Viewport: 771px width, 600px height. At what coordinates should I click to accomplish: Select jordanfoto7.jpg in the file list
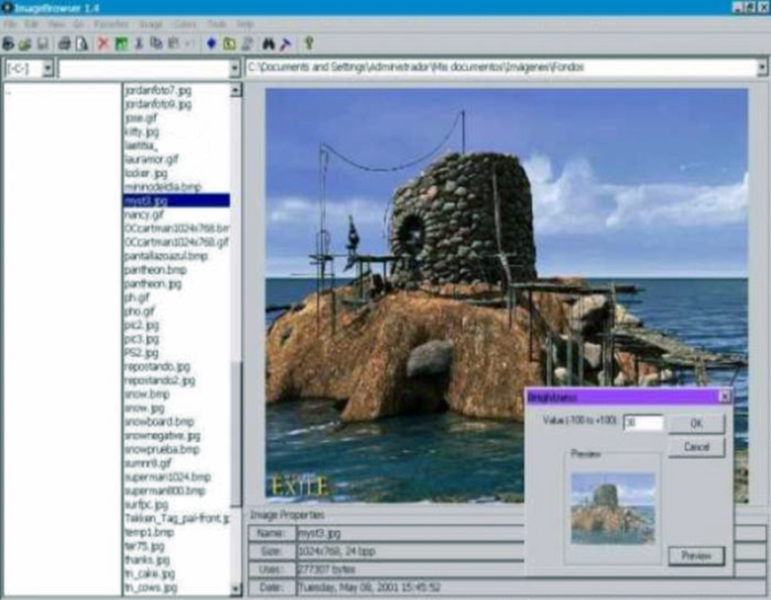(x=158, y=90)
